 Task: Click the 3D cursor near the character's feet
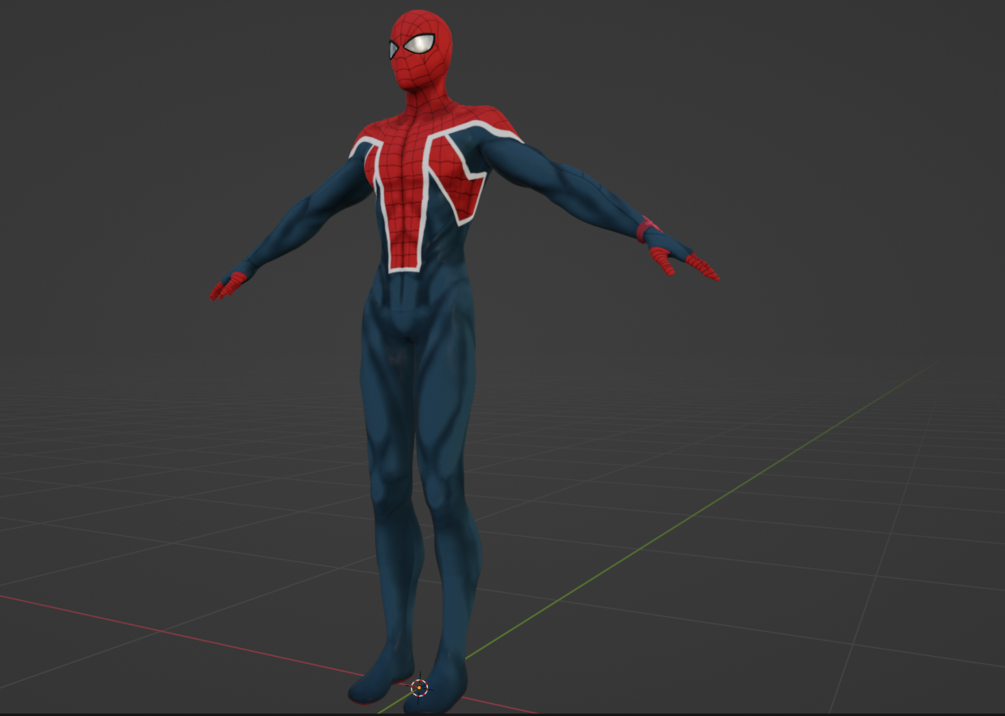tap(419, 688)
